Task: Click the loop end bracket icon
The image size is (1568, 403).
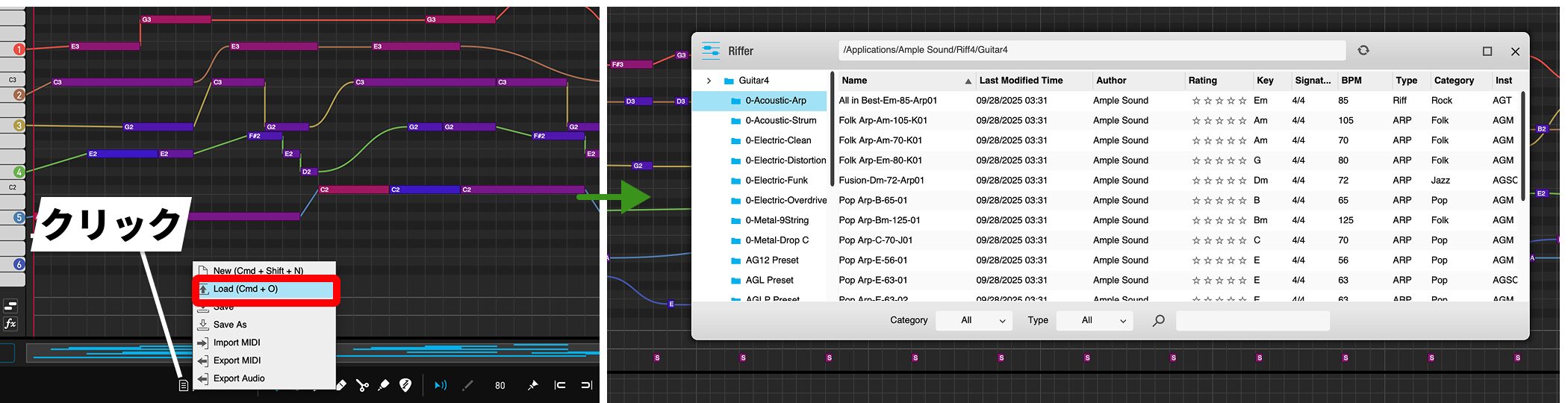Action: point(586,385)
